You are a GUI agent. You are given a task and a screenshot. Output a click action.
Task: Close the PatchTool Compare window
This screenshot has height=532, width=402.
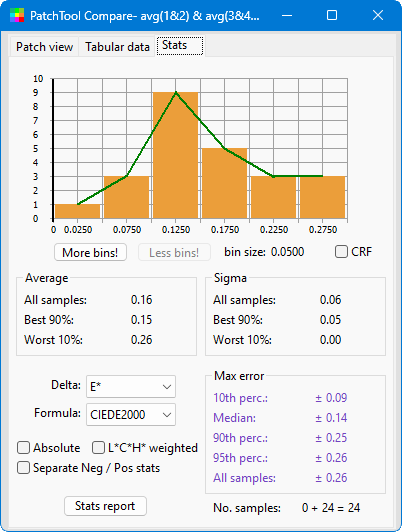(x=378, y=15)
